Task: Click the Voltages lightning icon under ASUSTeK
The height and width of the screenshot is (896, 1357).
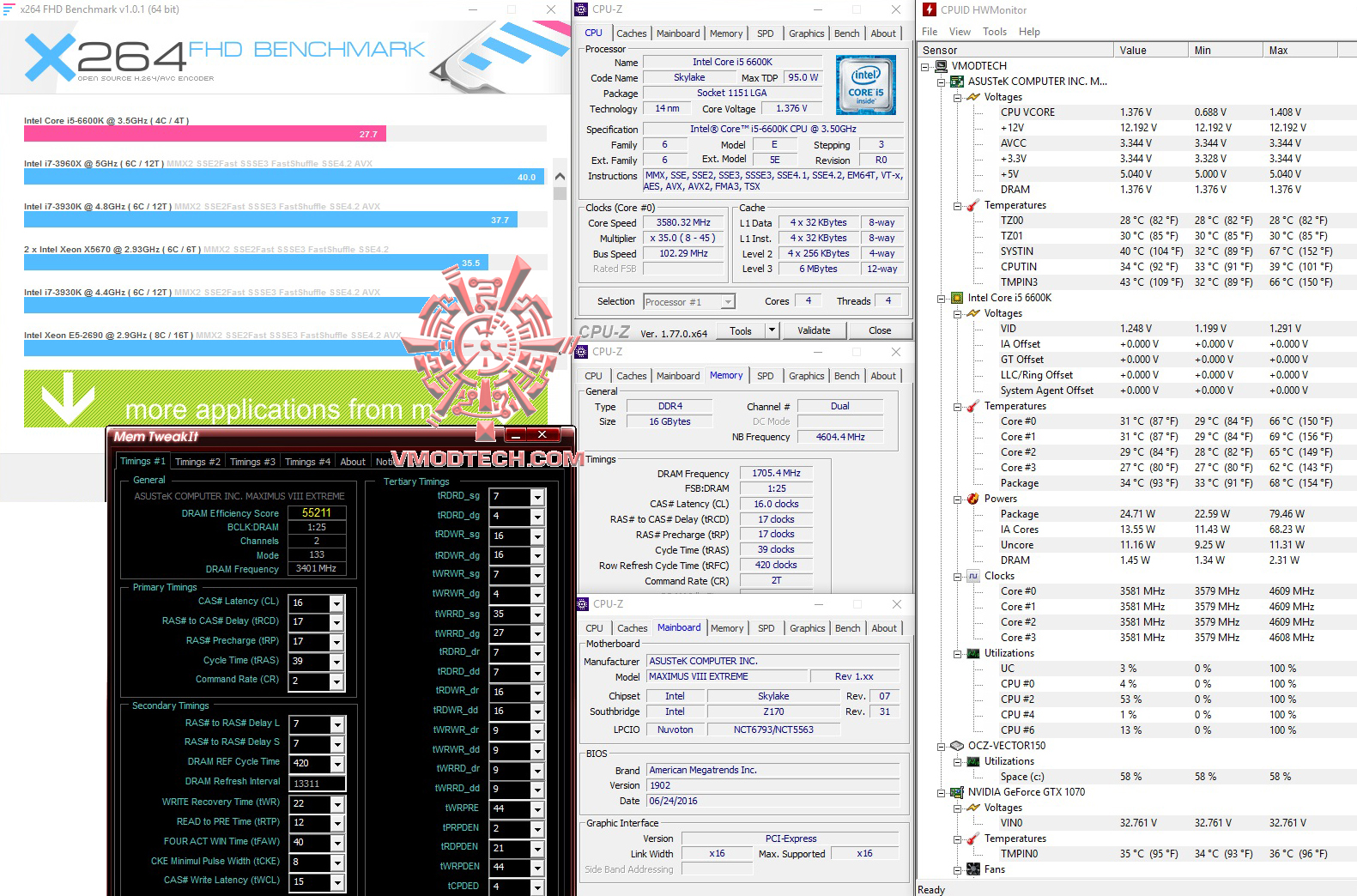Action: tap(973, 97)
